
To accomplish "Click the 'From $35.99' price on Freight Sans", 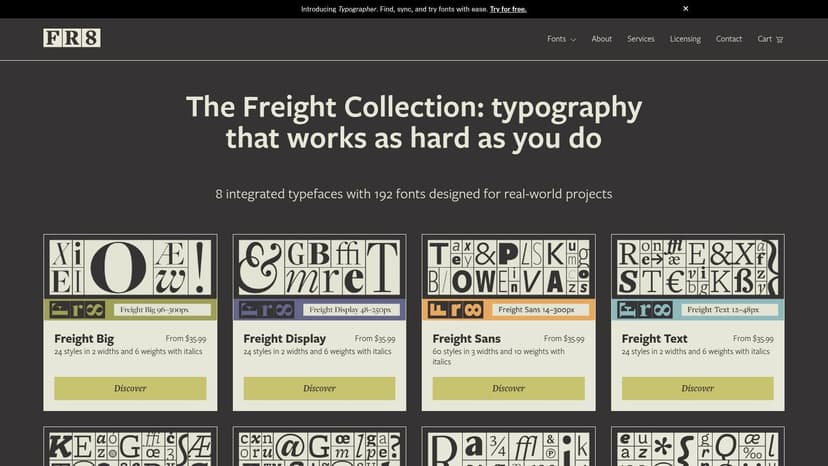I will (564, 339).
